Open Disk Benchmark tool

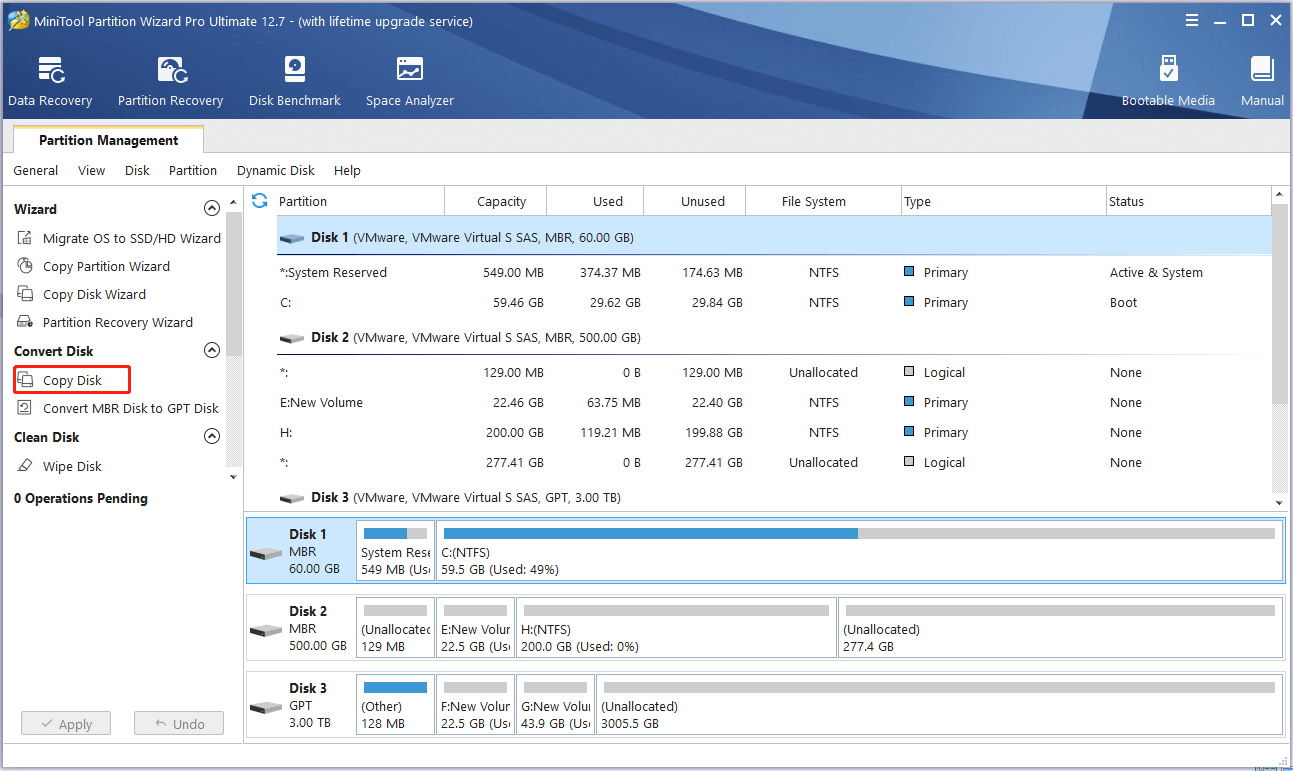(x=295, y=82)
